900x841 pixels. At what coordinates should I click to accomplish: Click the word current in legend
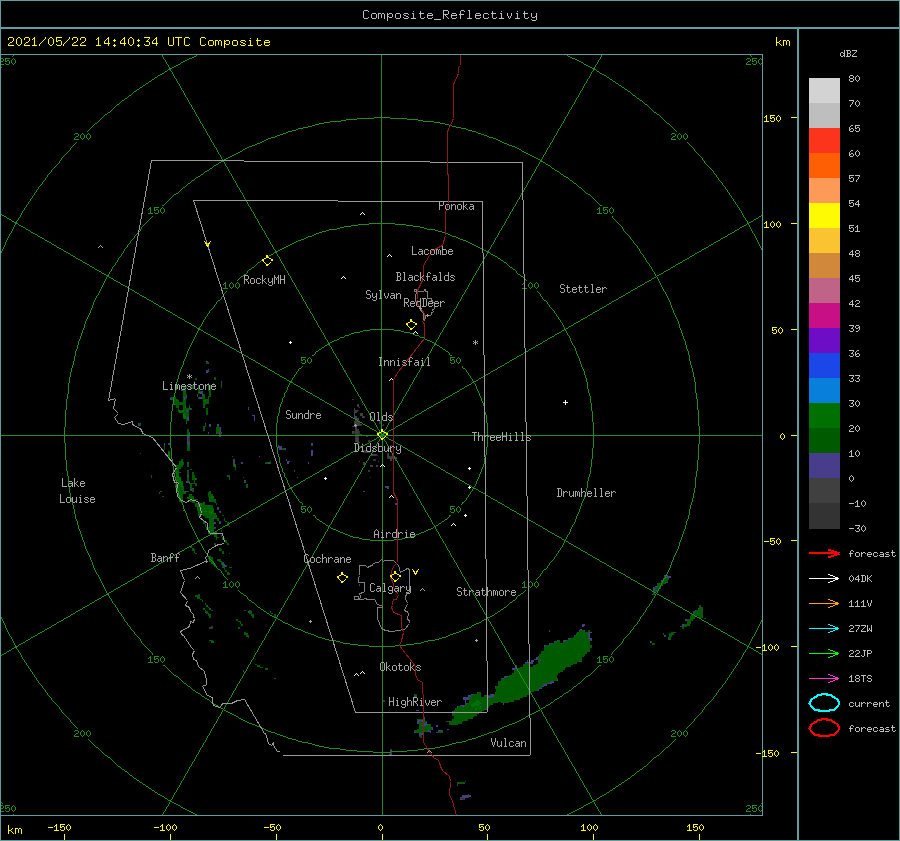tap(870, 703)
